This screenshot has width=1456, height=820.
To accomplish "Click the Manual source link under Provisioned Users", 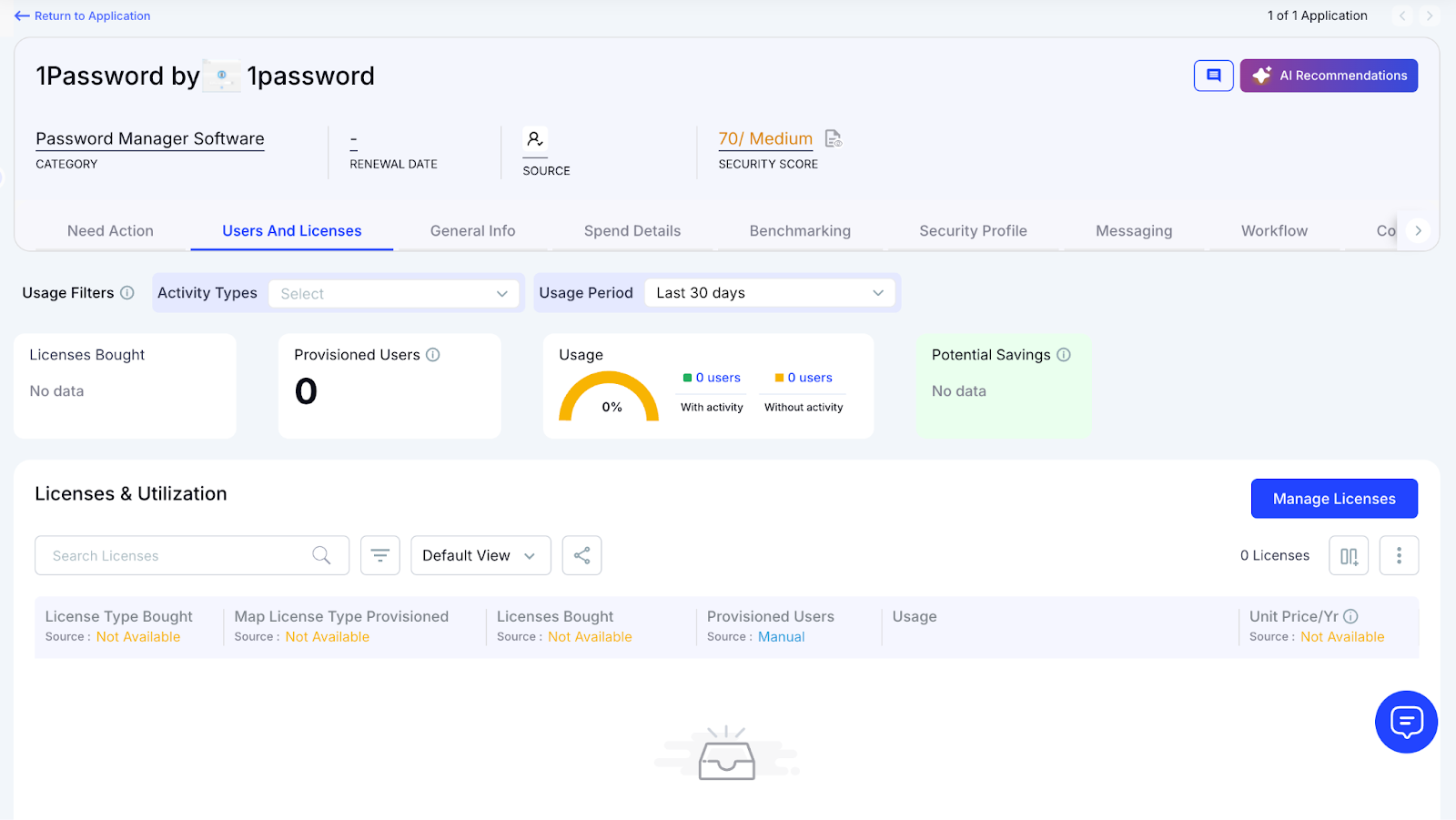I will (x=782, y=637).
